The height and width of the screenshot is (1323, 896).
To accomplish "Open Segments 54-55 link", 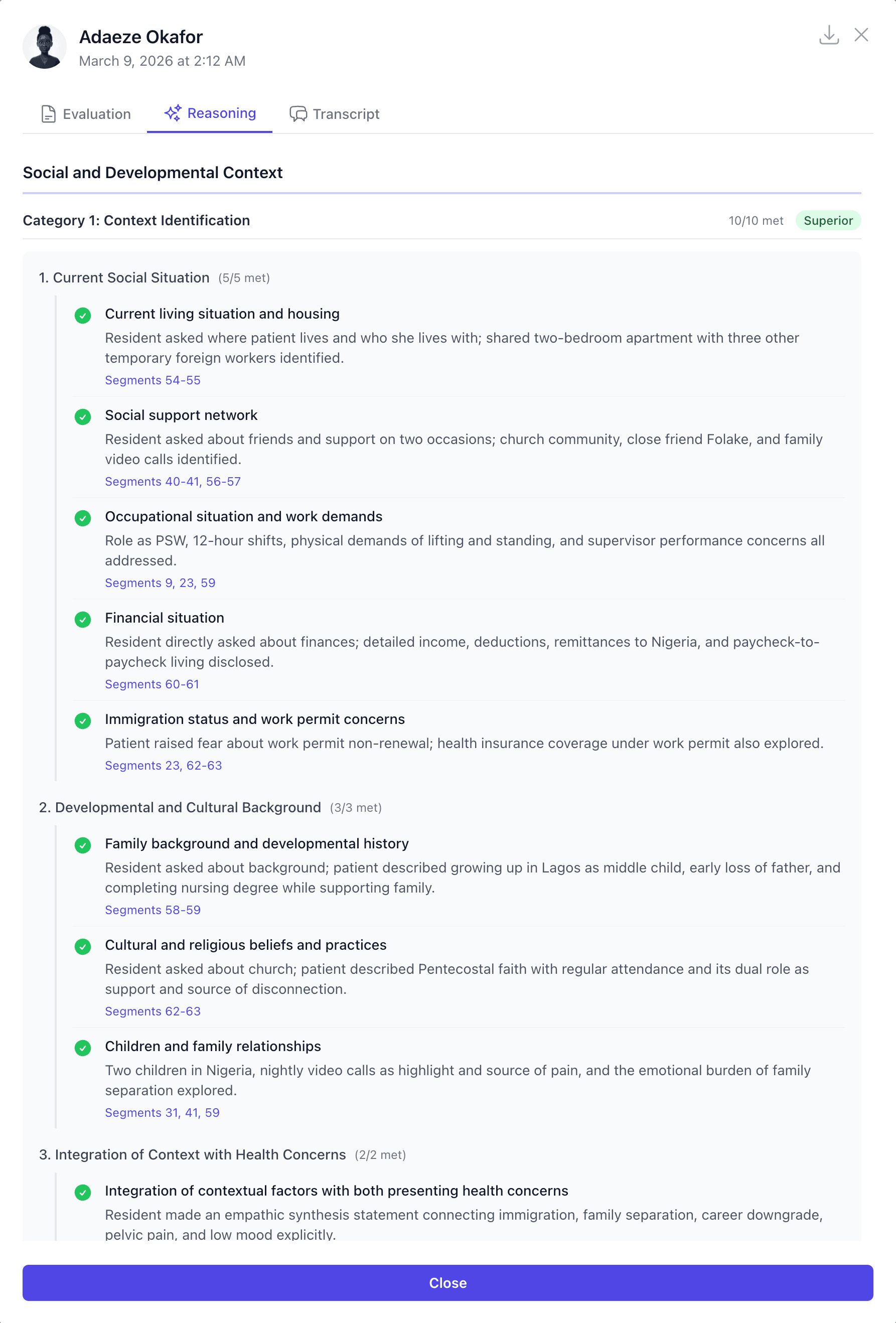I will click(x=153, y=380).
